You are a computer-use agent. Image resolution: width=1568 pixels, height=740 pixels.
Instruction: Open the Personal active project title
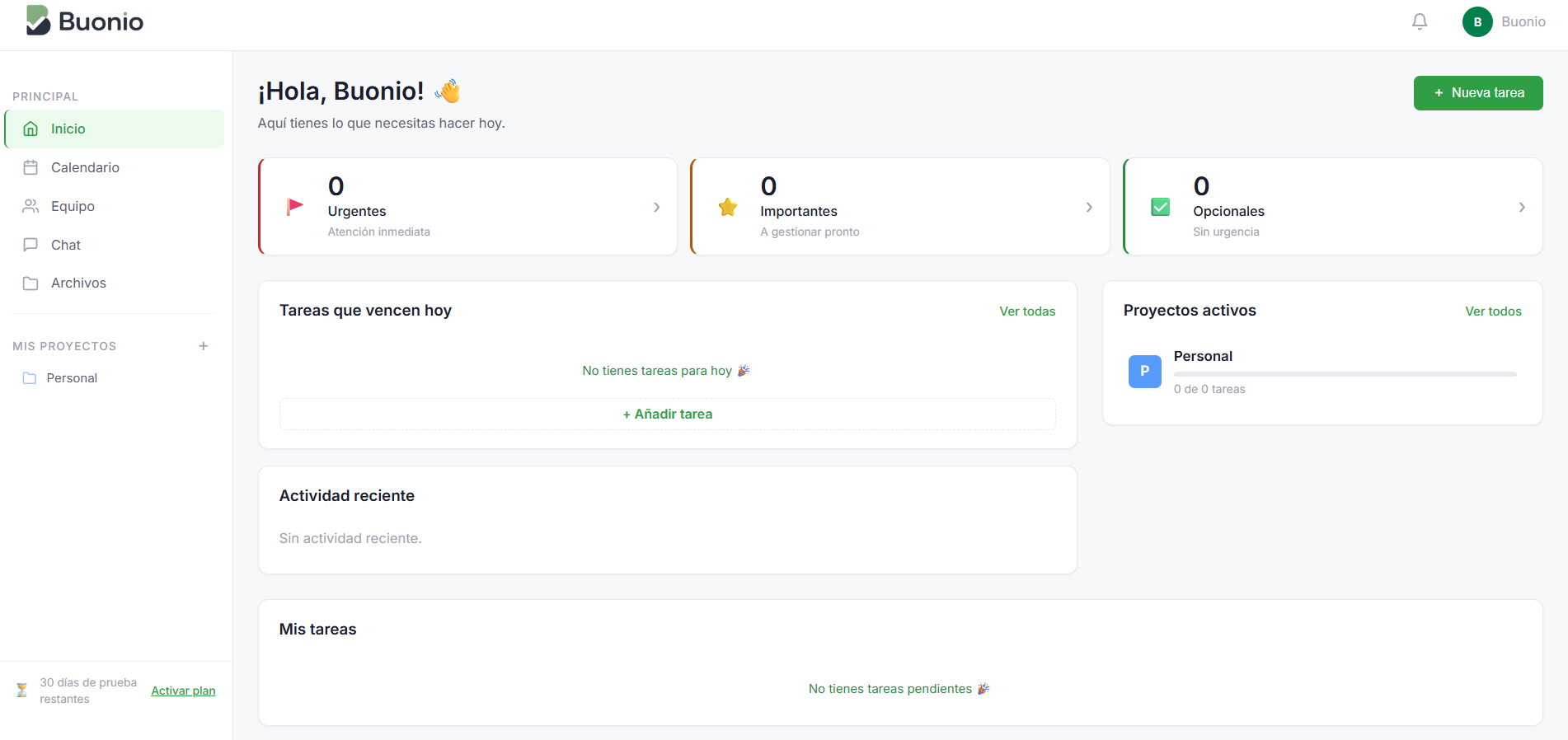tap(1203, 356)
